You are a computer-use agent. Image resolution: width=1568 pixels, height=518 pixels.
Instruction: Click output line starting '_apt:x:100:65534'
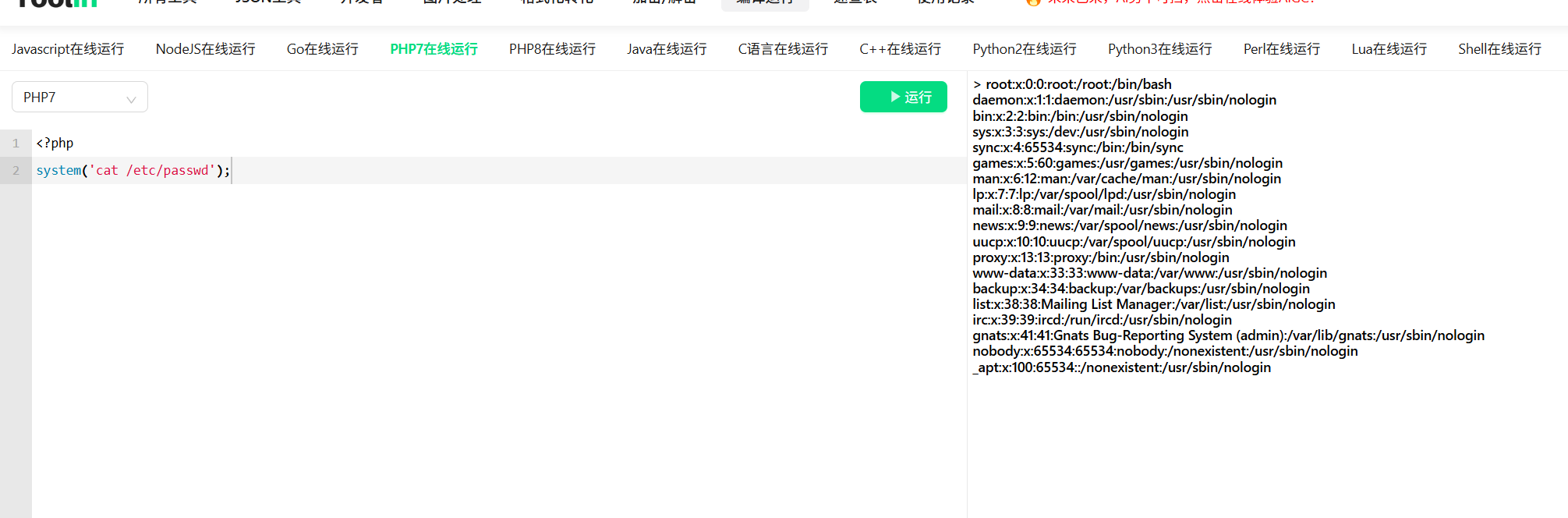pyautogui.click(x=1121, y=367)
